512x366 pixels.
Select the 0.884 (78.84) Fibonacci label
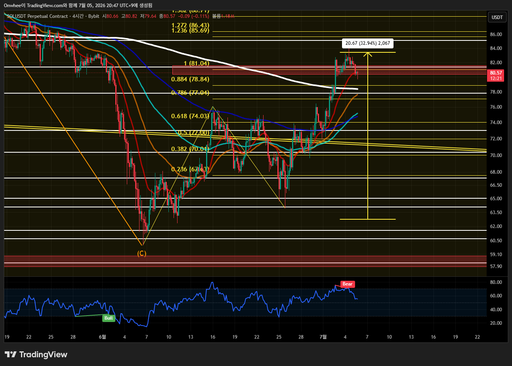(190, 79)
